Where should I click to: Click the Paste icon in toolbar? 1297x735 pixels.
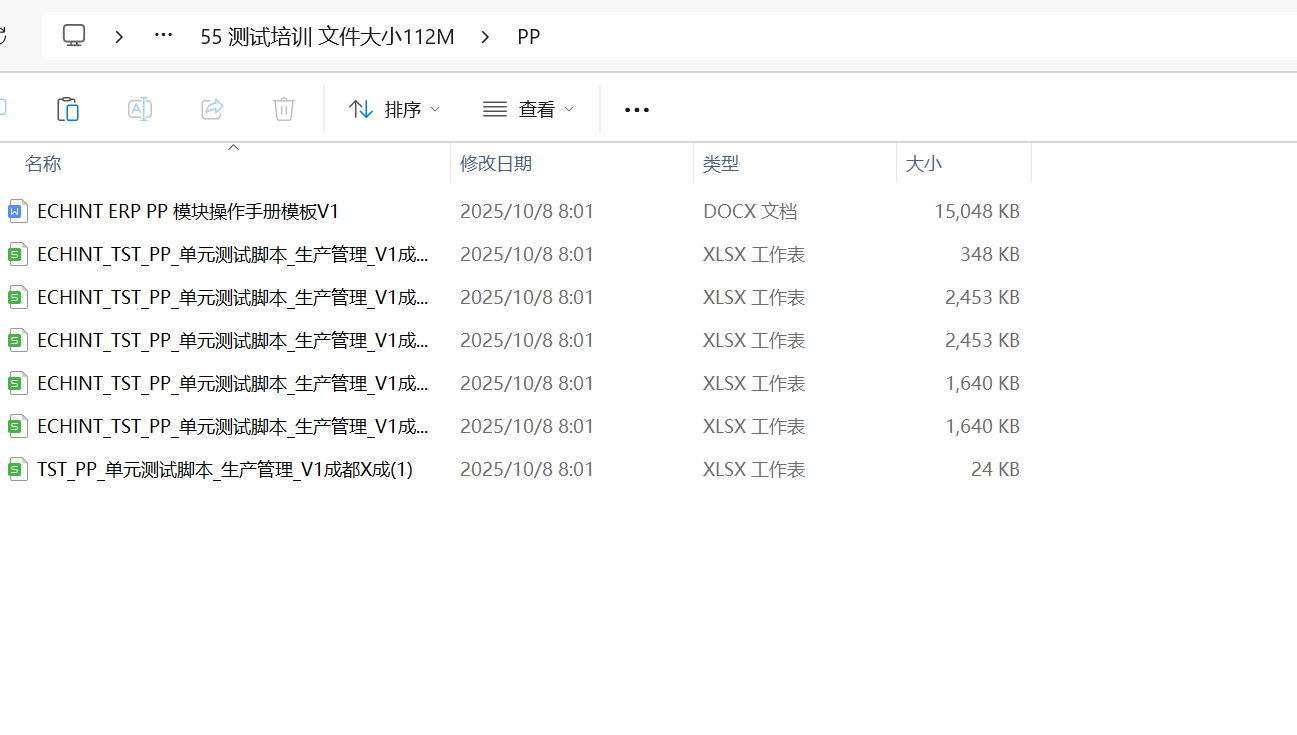click(x=67, y=109)
